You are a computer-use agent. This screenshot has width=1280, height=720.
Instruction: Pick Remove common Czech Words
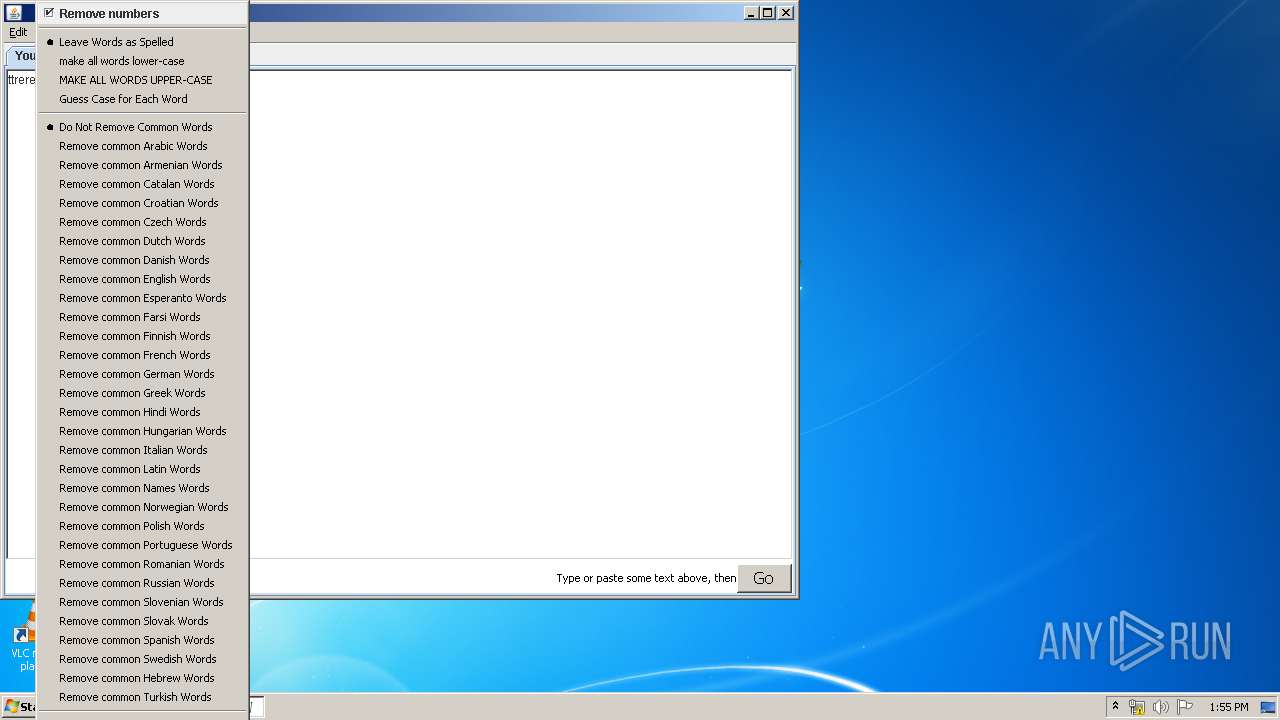pyautogui.click(x=143, y=222)
